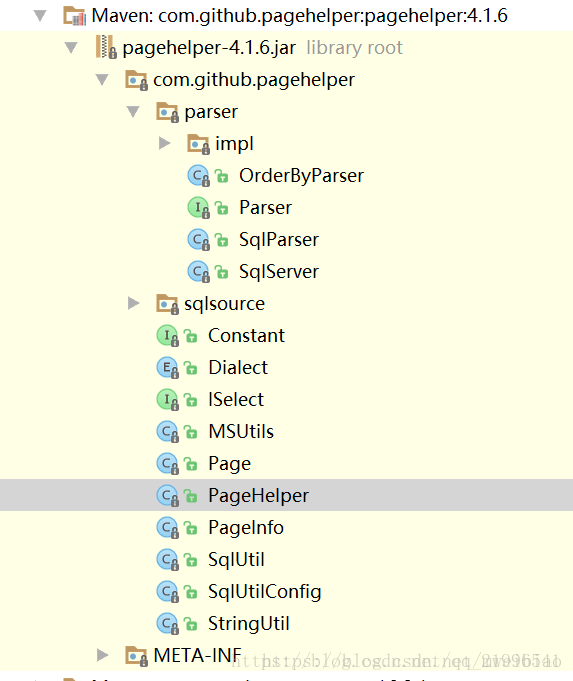The height and width of the screenshot is (681, 573).
Task: Open the Dialect enum
Action: pyautogui.click(x=238, y=367)
